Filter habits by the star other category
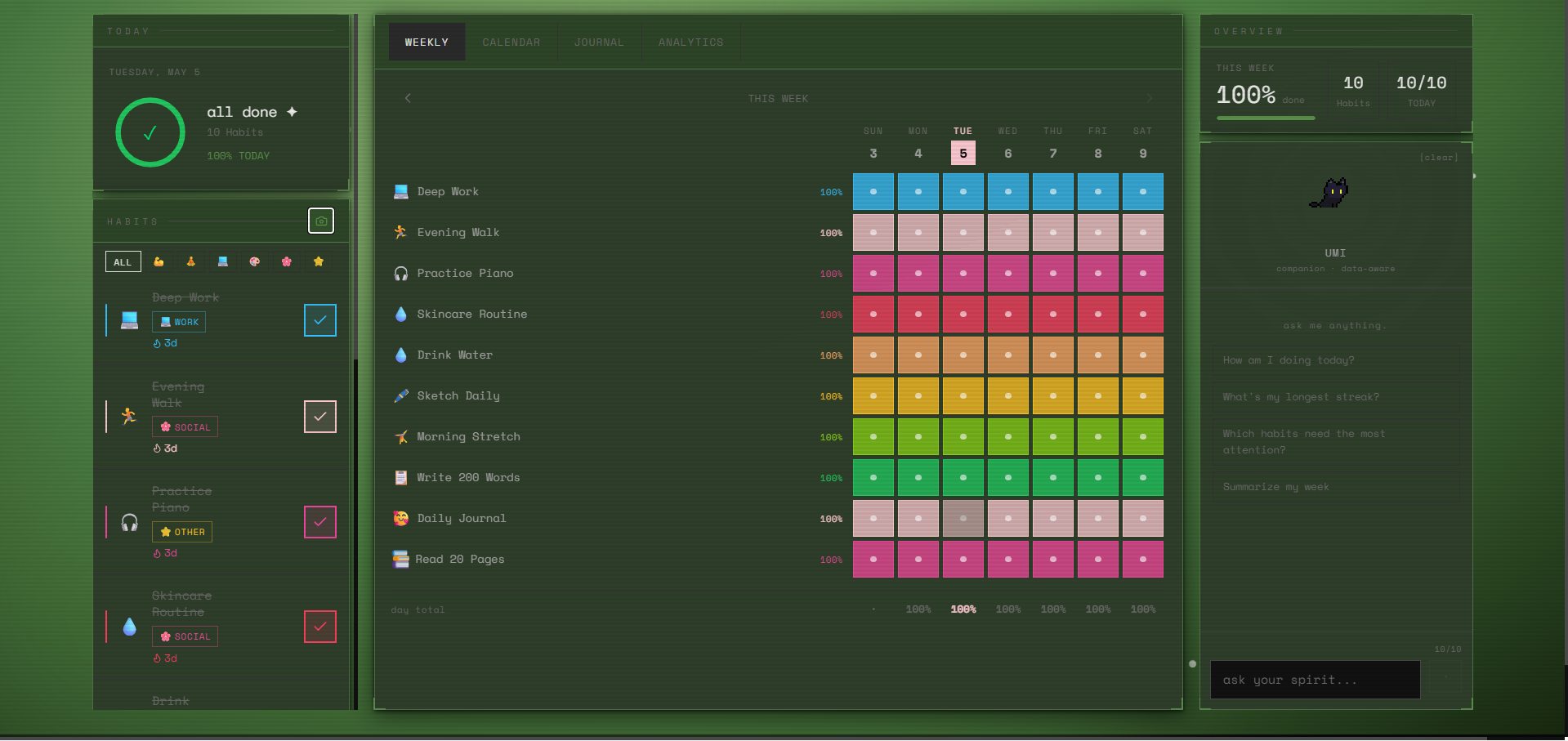 [x=319, y=261]
